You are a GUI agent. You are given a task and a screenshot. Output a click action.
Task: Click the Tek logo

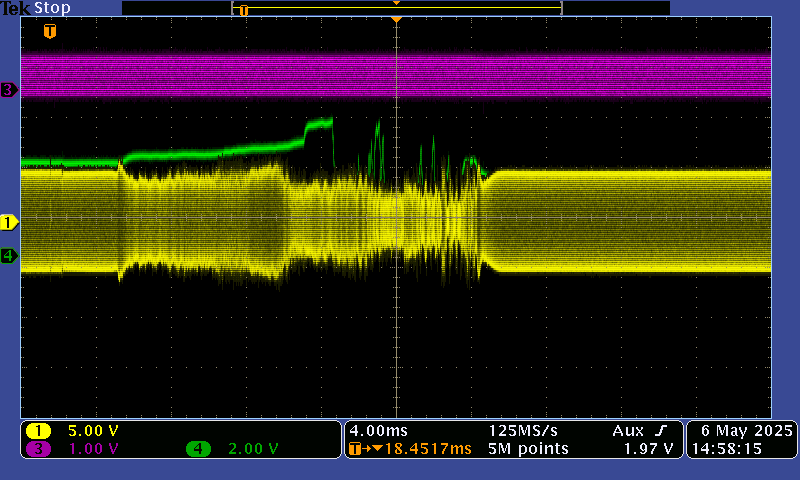(x=16, y=8)
